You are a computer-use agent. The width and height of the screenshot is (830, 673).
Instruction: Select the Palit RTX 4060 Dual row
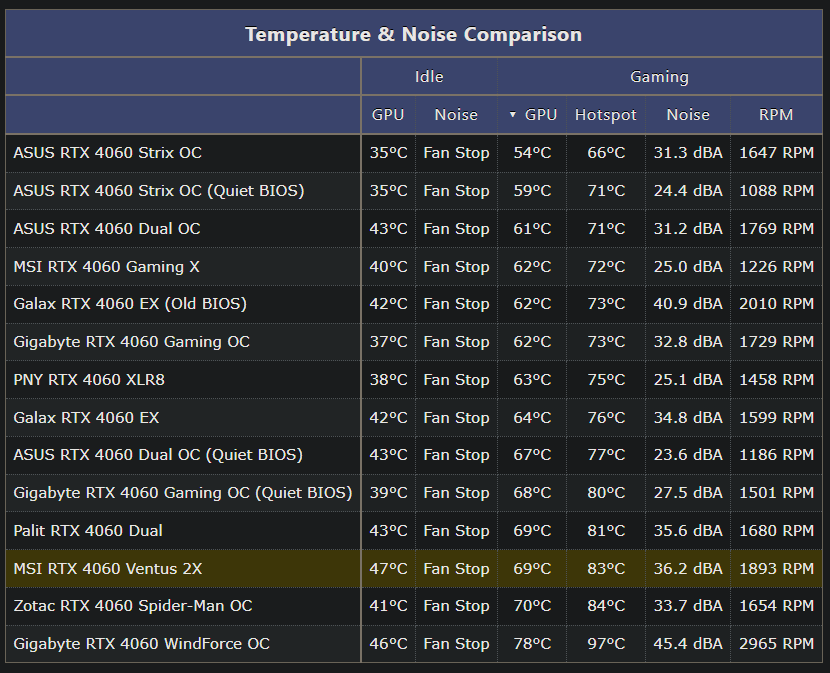[x=414, y=531]
